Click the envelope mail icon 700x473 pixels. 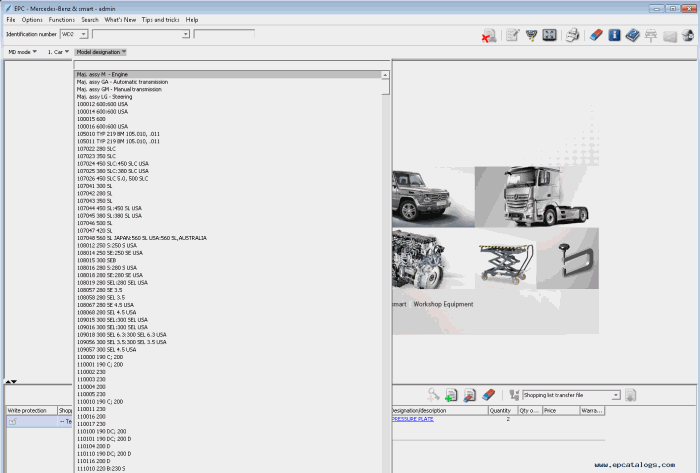(670, 36)
